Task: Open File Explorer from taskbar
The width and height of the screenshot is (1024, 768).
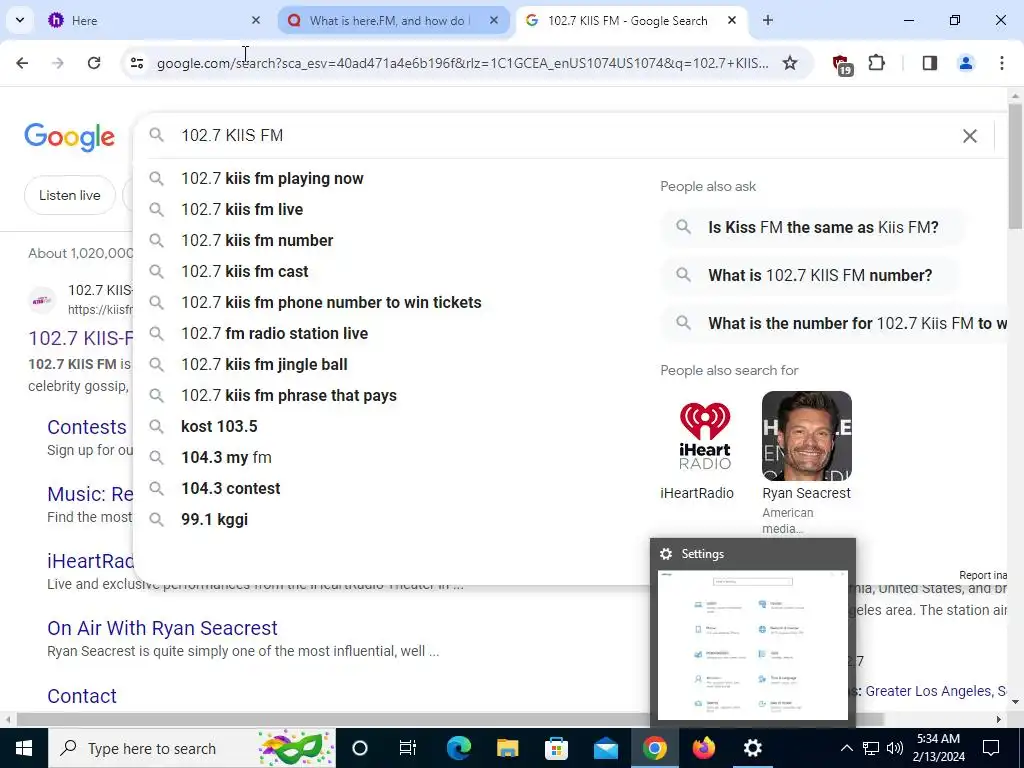Action: pos(507,748)
